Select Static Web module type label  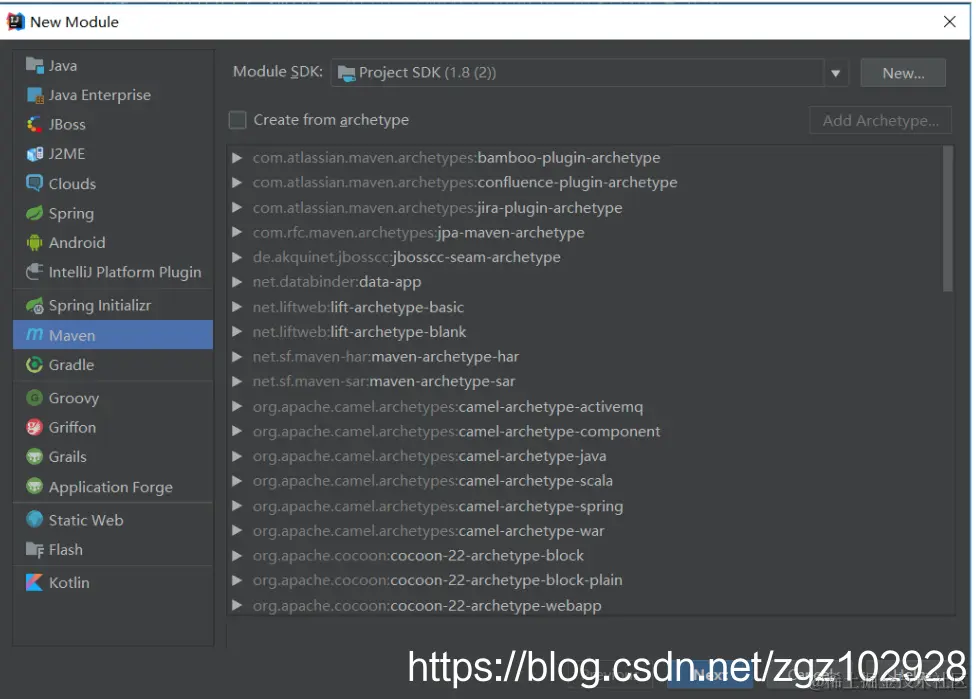(x=86, y=520)
